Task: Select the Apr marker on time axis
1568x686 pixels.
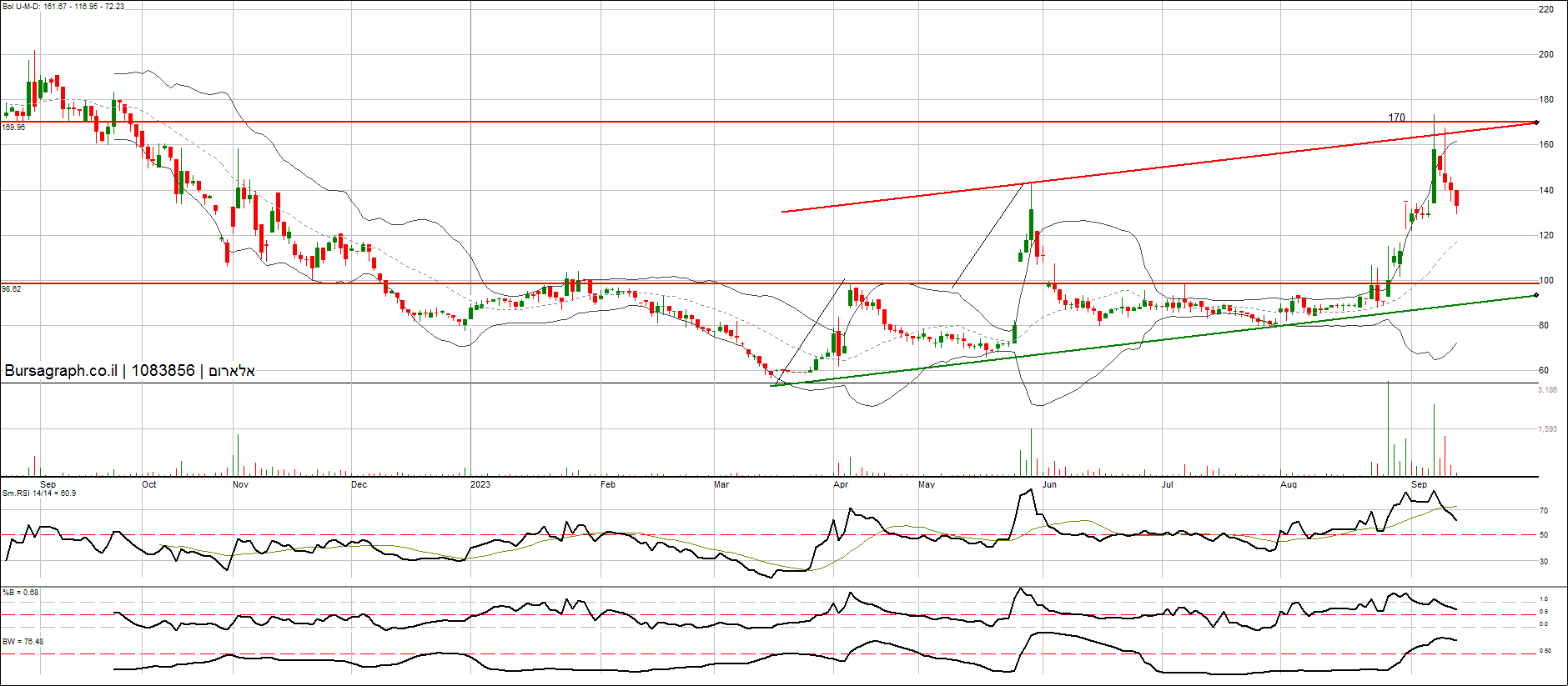Action: pos(841,484)
